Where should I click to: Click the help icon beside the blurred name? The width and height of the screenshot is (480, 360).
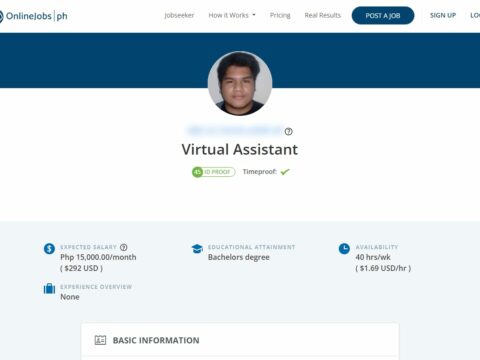(289, 132)
